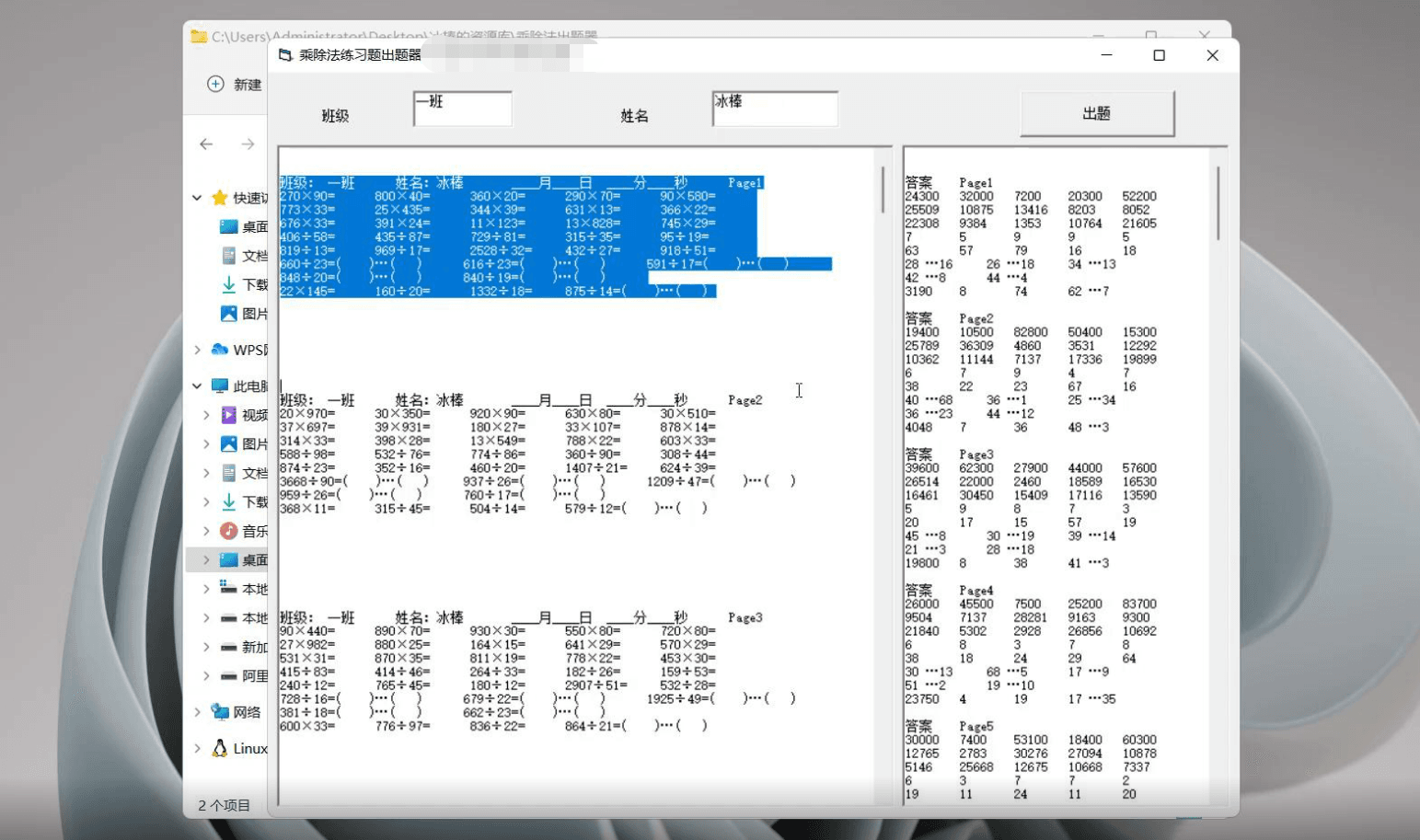
Task: Click the 姓名 name input field
Action: point(774,109)
